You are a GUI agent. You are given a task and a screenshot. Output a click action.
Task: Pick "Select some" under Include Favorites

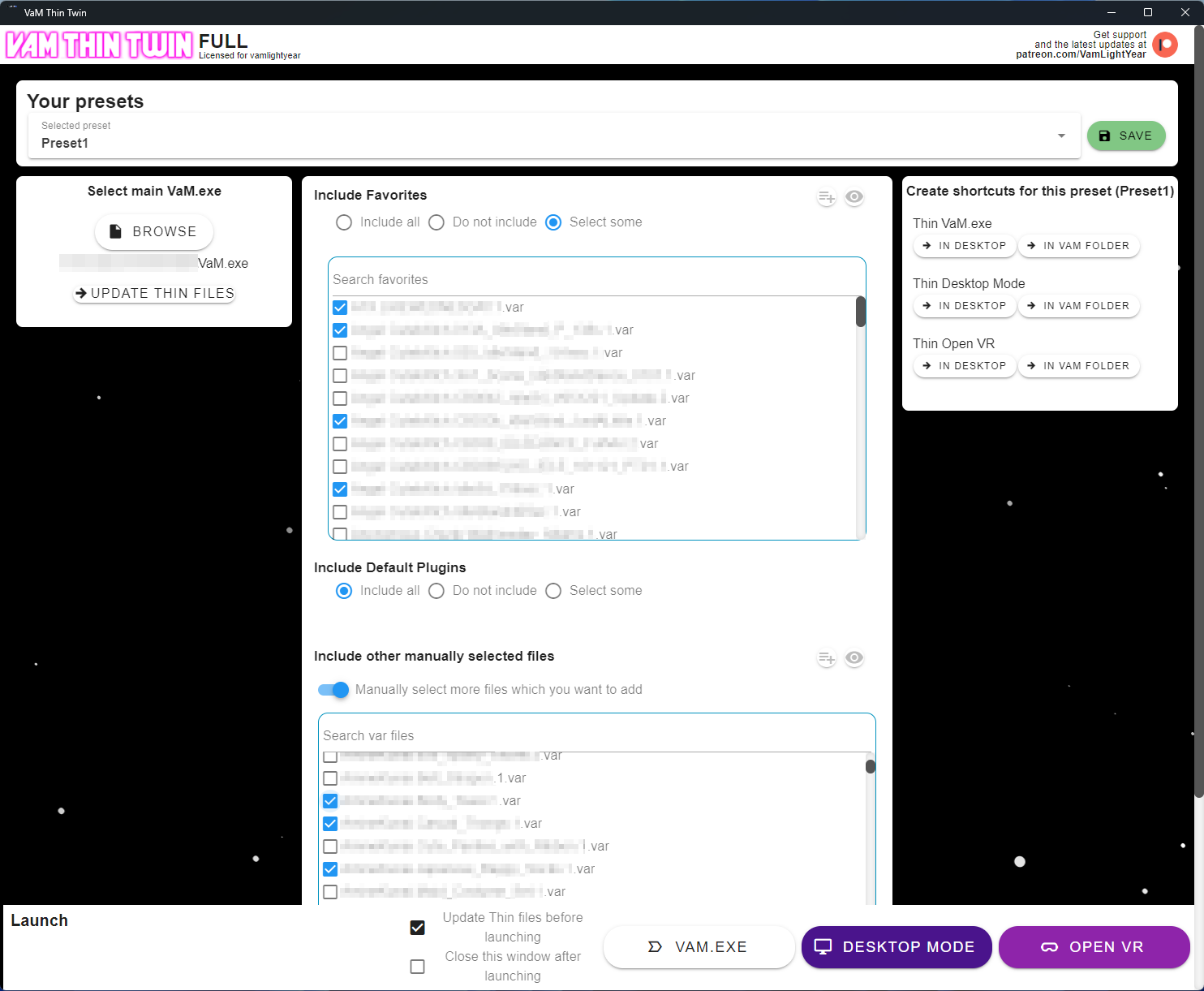553,222
